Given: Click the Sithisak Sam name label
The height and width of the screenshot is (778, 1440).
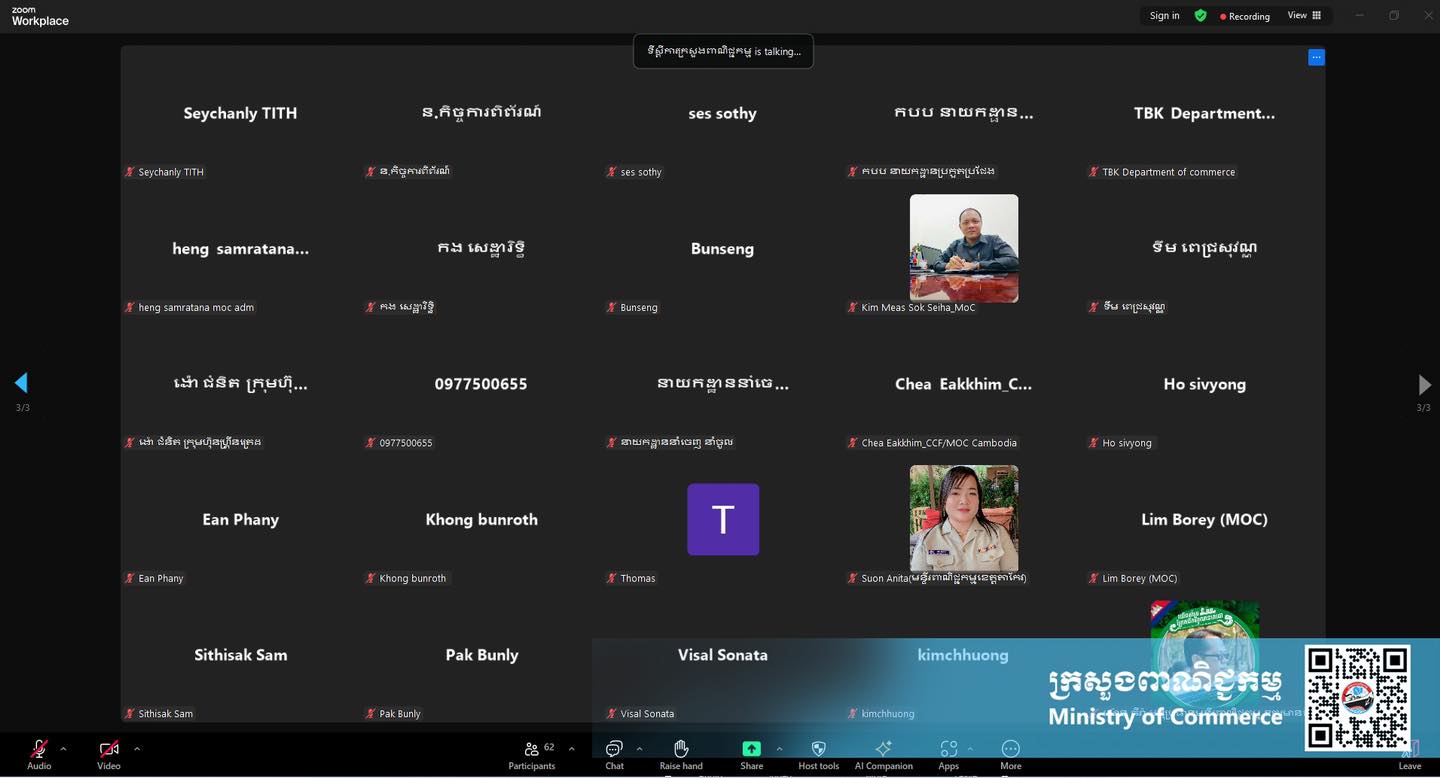Looking at the screenshot, I should point(166,714).
